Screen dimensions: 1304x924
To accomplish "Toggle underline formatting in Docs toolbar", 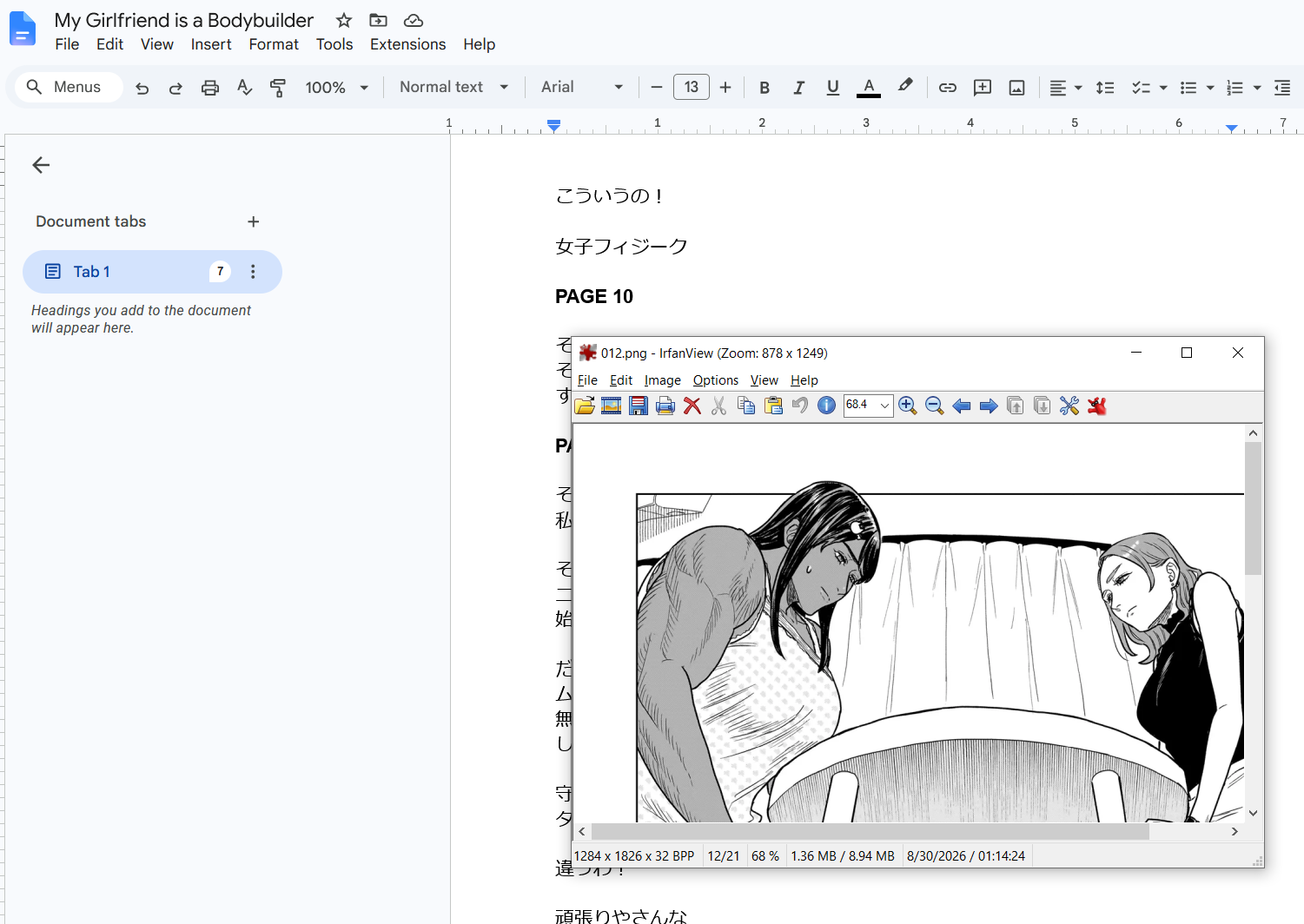I will click(832, 87).
